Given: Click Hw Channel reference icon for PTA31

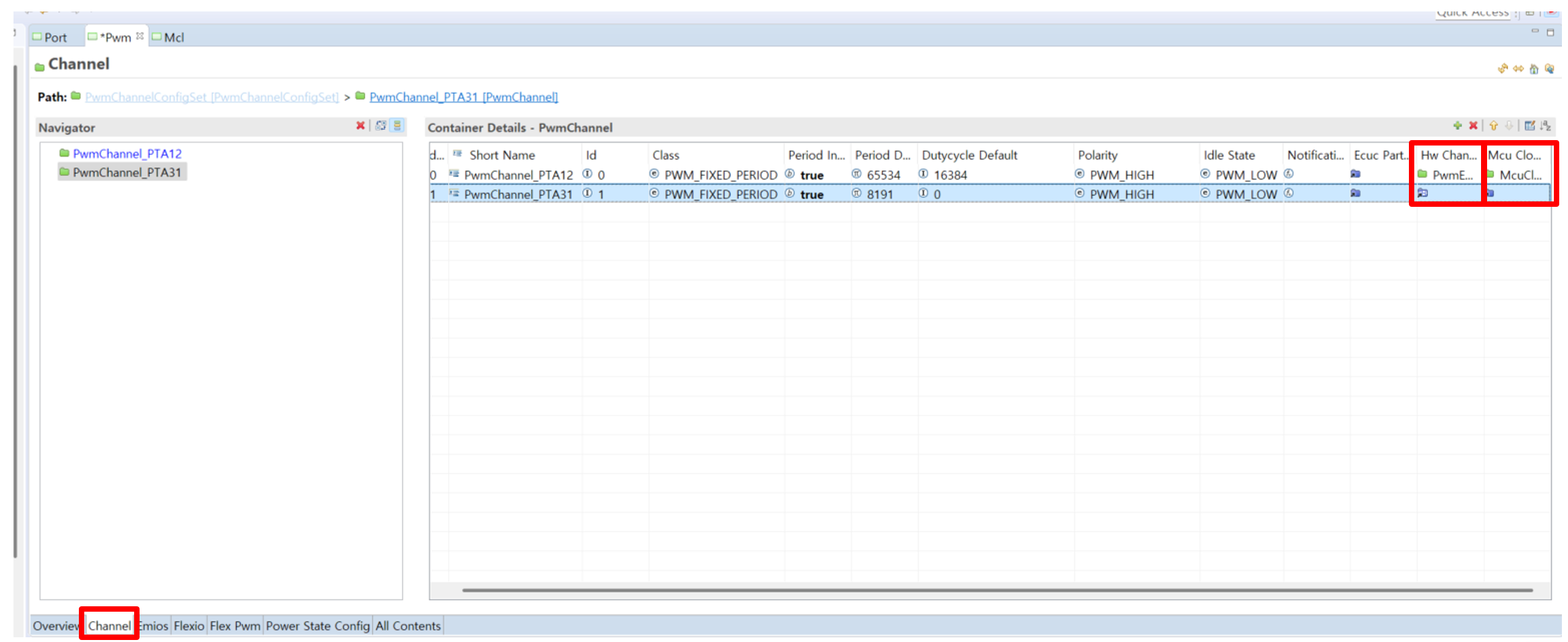Looking at the screenshot, I should pyautogui.click(x=1422, y=193).
